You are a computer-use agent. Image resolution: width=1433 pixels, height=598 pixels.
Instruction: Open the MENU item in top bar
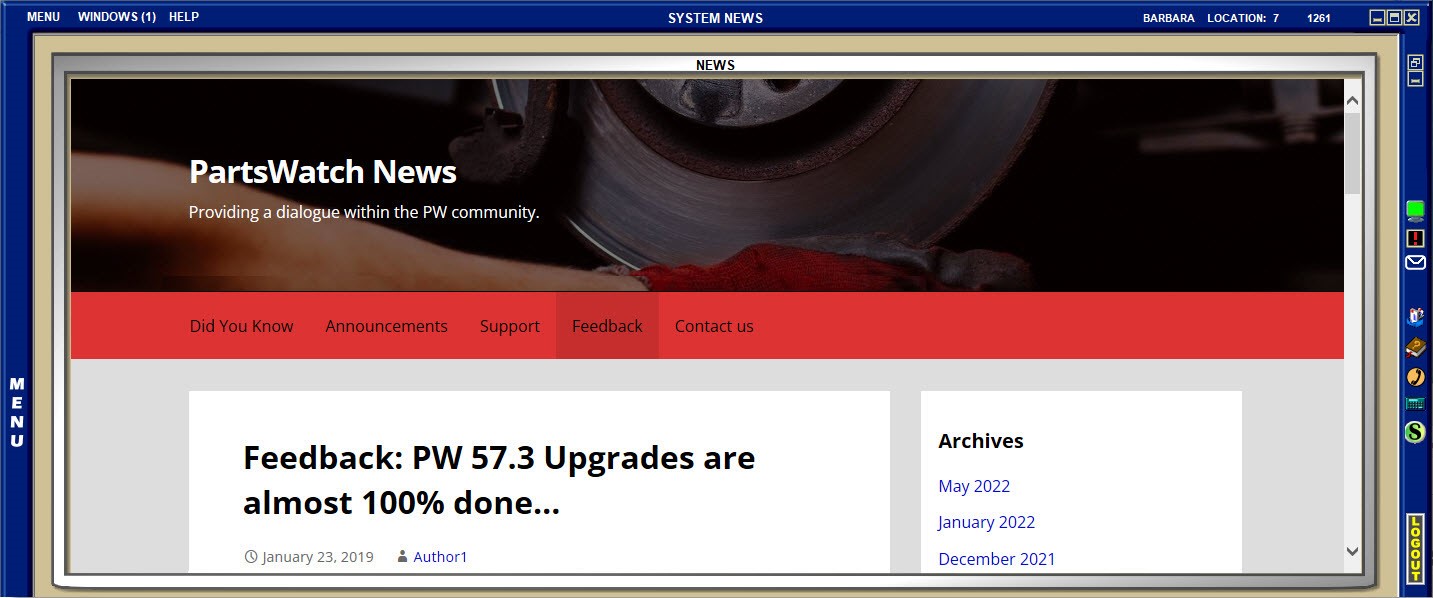coord(43,17)
